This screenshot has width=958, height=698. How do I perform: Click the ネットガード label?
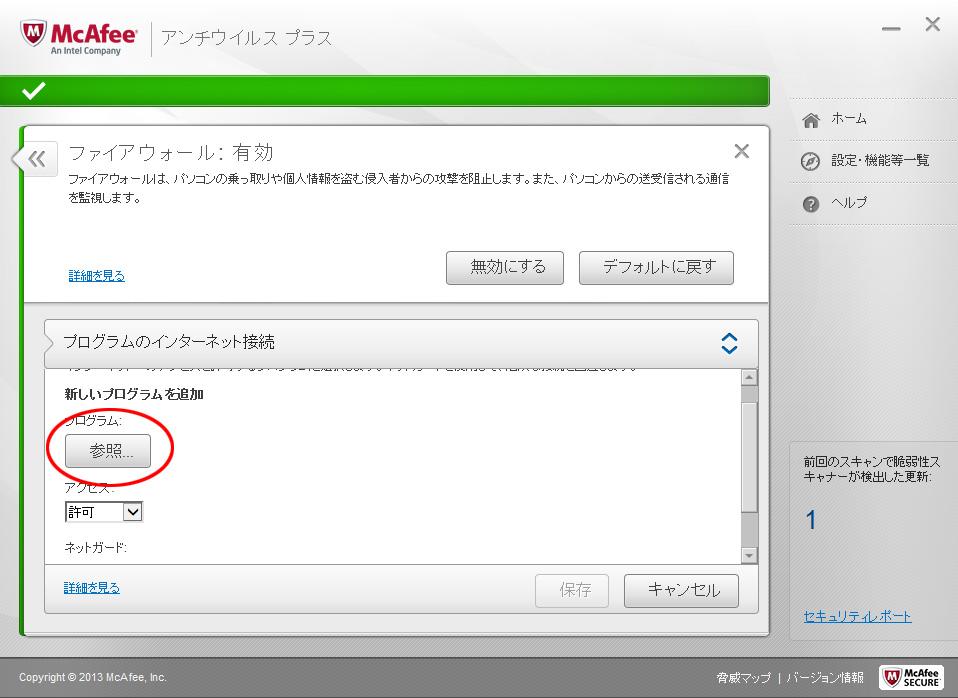tap(95, 548)
